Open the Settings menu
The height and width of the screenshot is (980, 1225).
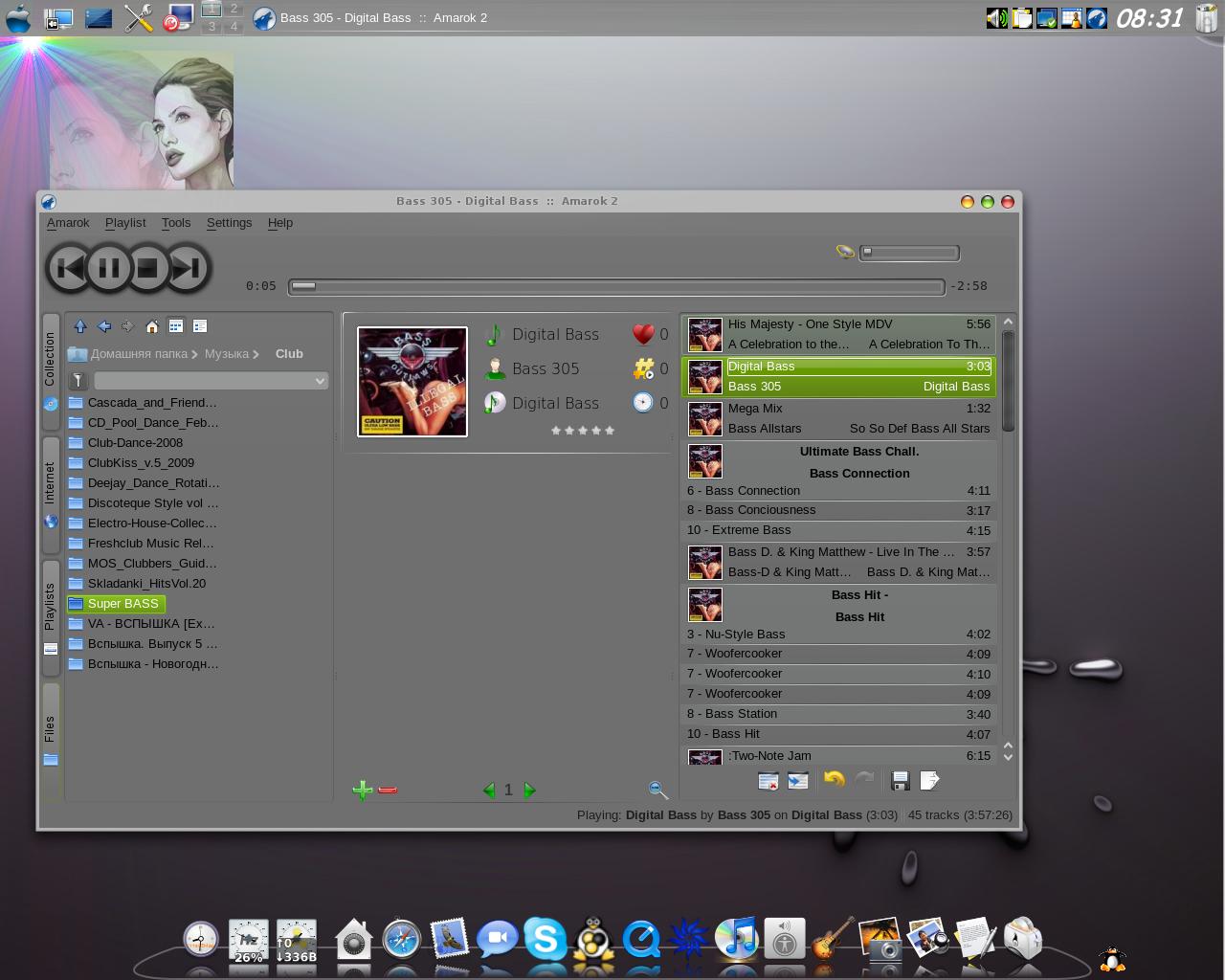click(230, 222)
